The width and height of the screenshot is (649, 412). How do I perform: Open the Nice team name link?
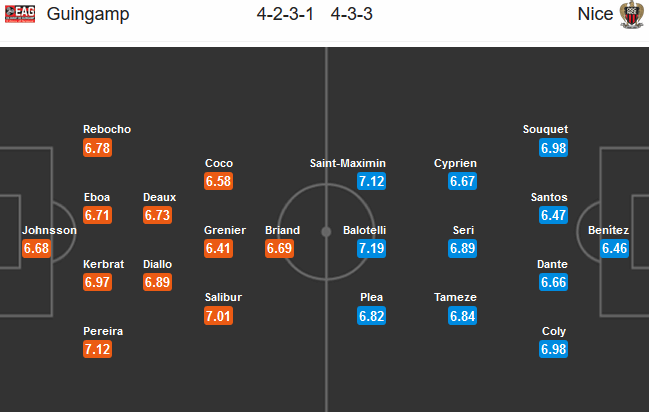[x=594, y=16]
